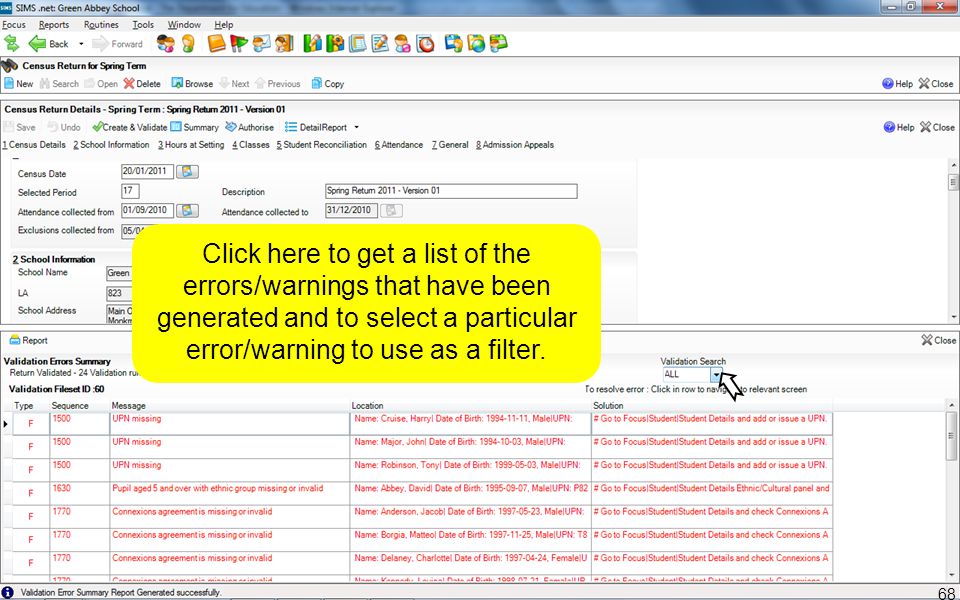
Task: Click the bar chart with gear icon
Action: [335, 43]
